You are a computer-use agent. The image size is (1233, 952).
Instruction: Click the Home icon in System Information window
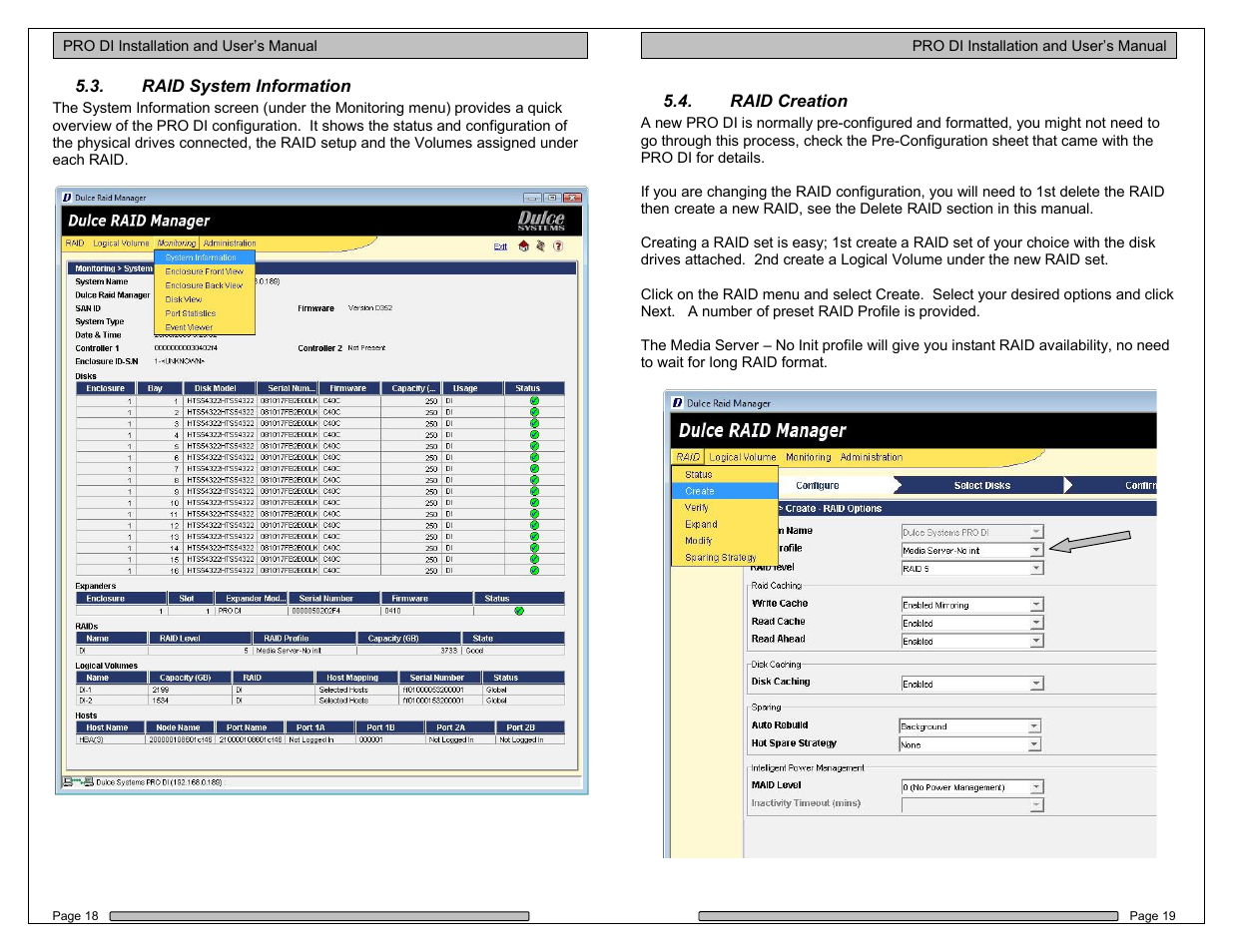pyautogui.click(x=523, y=245)
